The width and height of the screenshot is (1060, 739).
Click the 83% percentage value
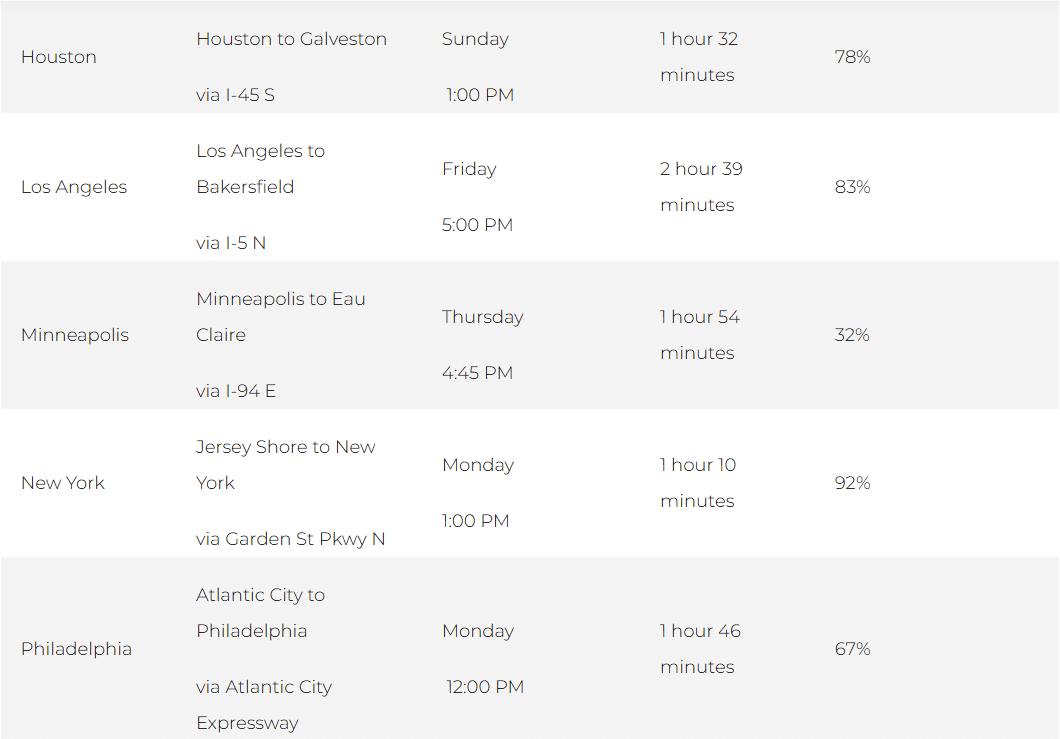coord(852,187)
